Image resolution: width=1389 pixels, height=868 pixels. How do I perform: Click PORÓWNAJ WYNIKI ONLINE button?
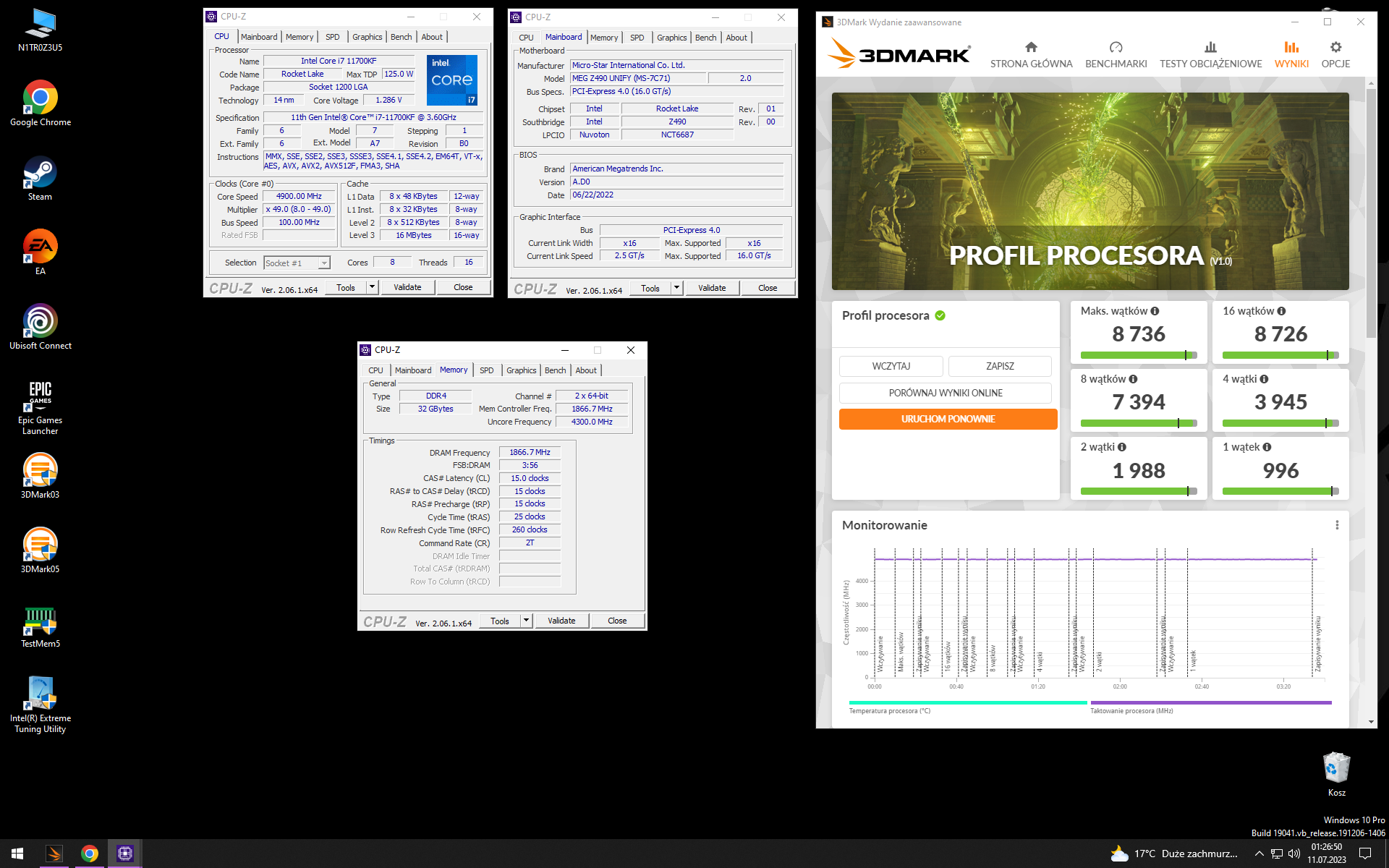[x=946, y=393]
